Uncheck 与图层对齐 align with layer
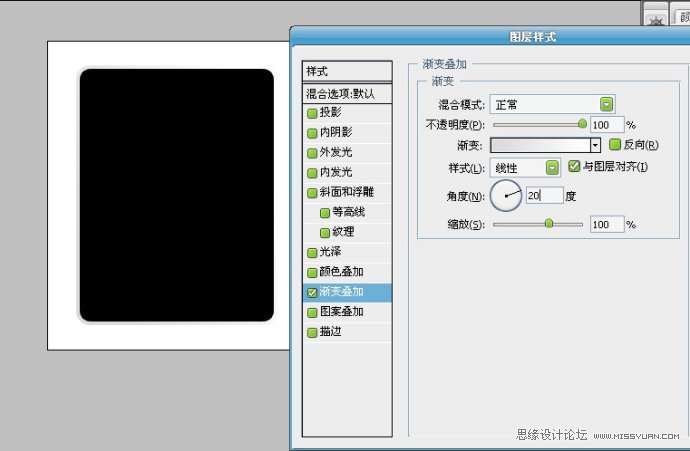Image resolution: width=690 pixels, height=451 pixels. [x=574, y=166]
